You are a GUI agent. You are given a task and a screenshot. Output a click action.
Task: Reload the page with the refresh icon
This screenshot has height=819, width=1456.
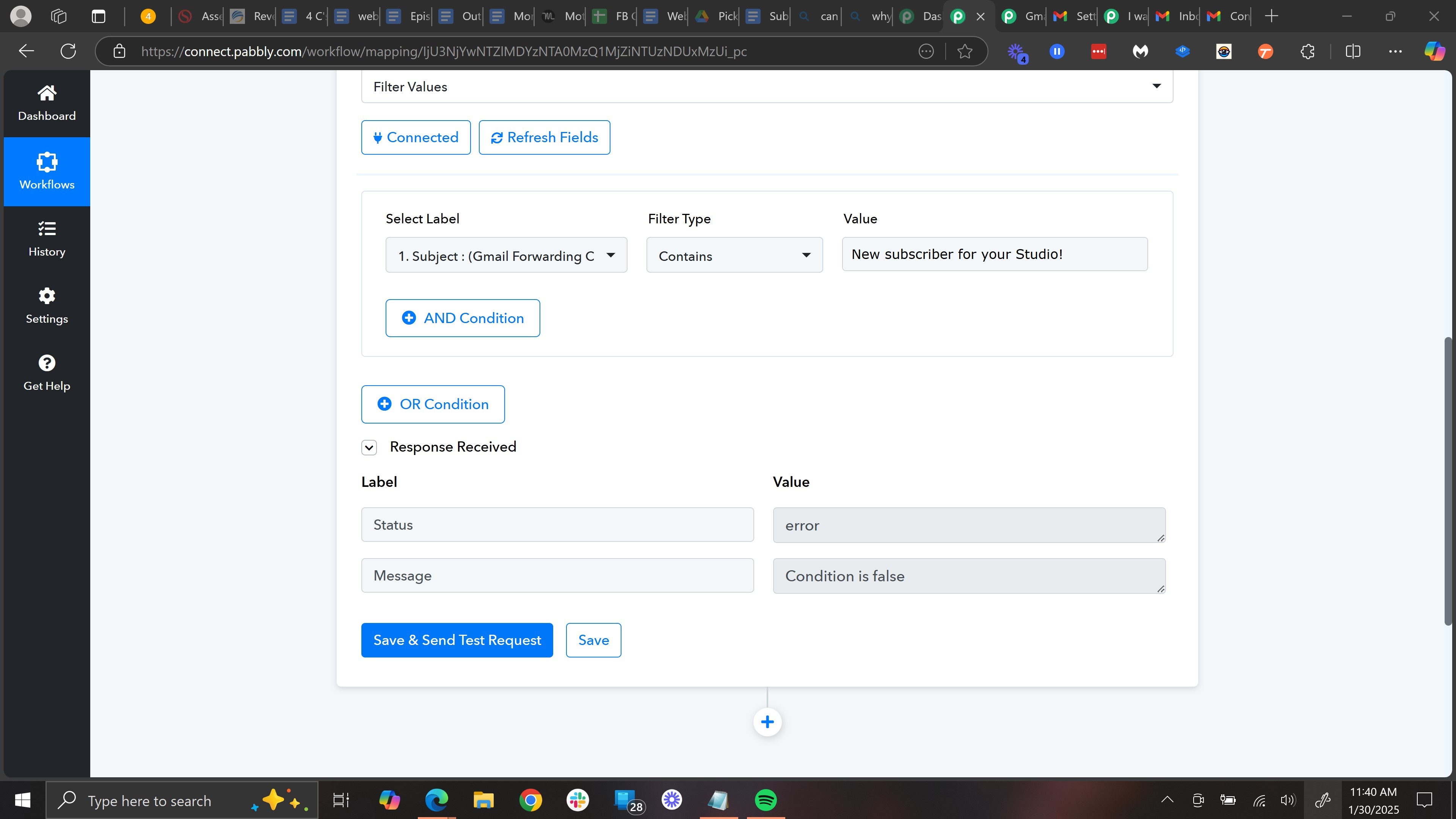click(68, 52)
